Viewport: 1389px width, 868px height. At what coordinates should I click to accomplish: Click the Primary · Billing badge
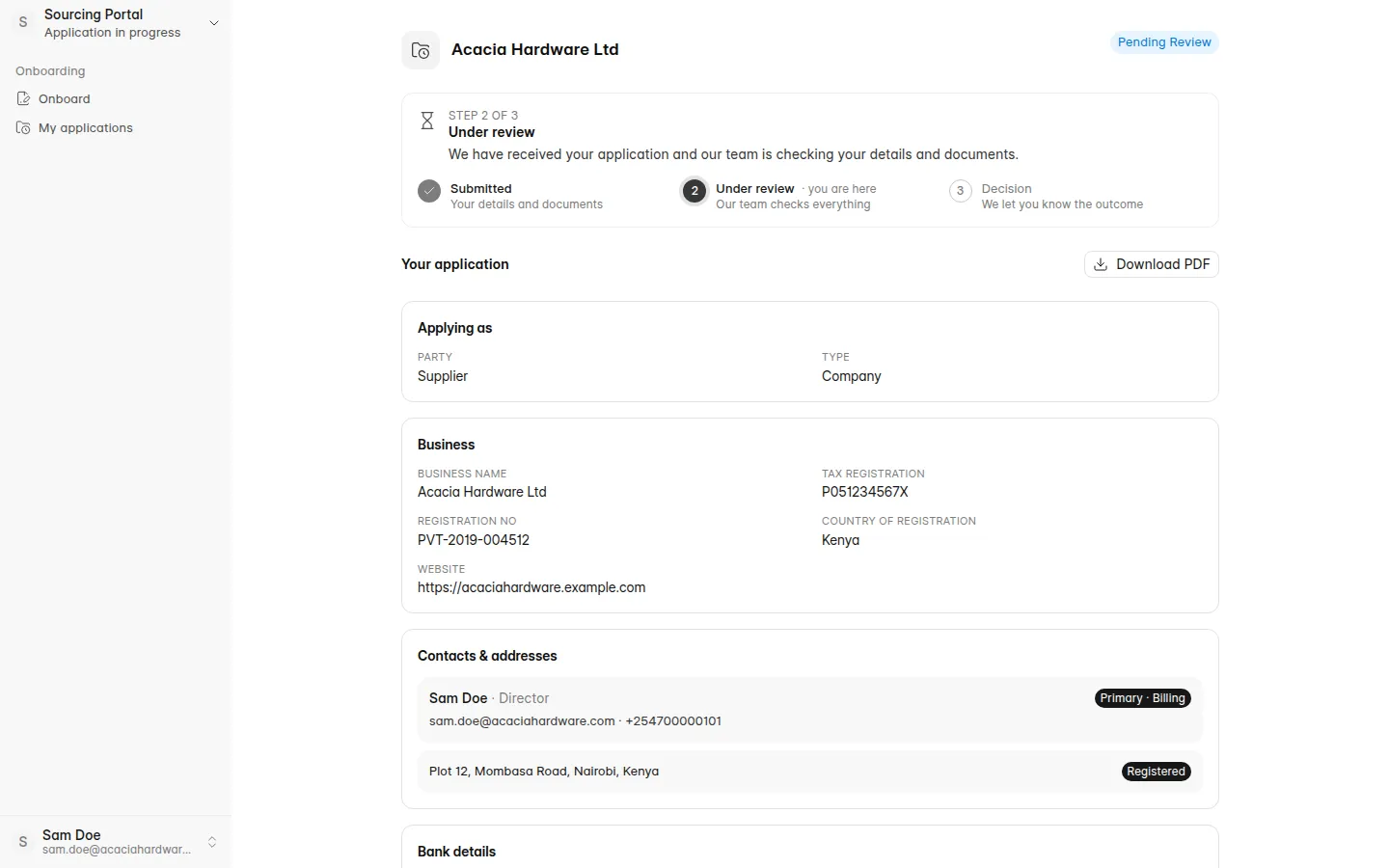[1143, 698]
